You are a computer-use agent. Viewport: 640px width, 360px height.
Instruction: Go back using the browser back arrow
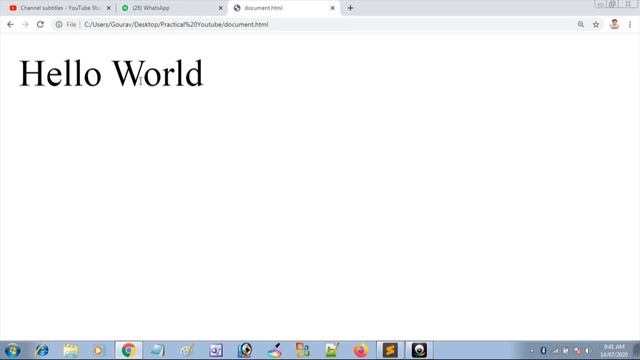tap(10, 24)
